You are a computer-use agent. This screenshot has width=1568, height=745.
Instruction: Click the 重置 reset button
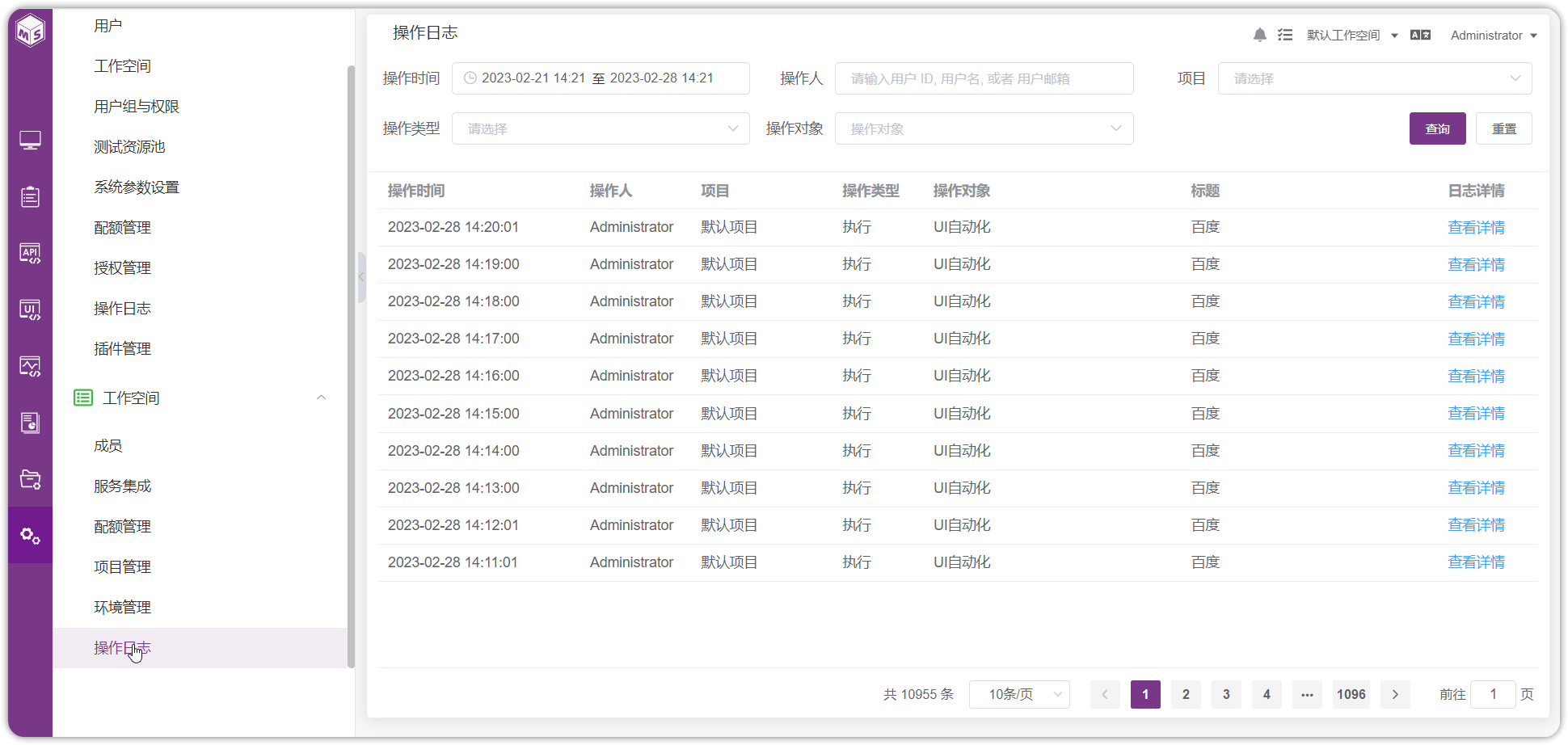tap(1503, 128)
